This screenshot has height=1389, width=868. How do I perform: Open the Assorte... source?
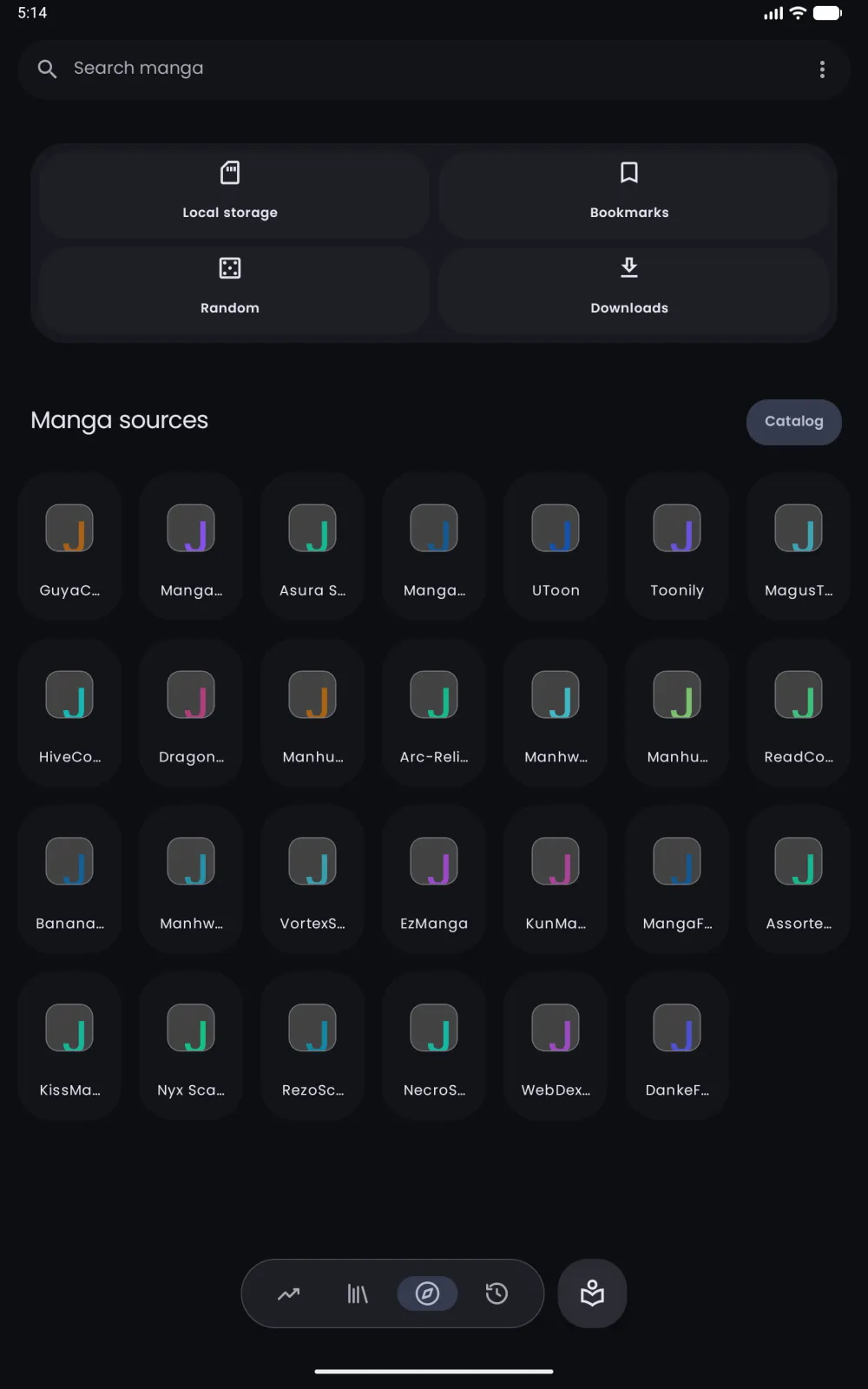[799, 880]
